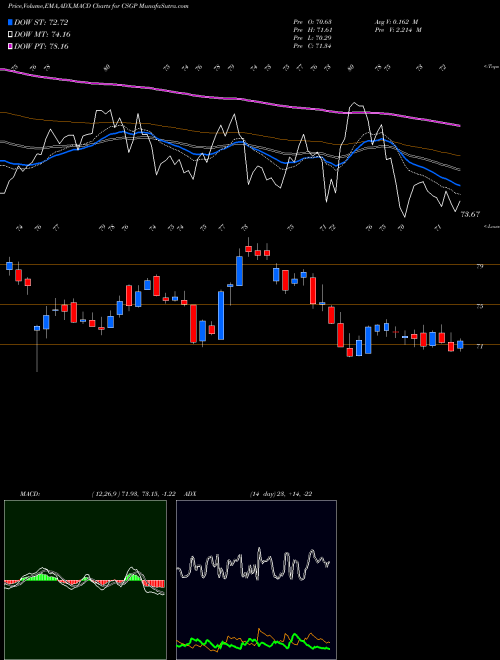Click the last blue candlestick on the right
The width and height of the screenshot is (500, 660).
(460, 345)
